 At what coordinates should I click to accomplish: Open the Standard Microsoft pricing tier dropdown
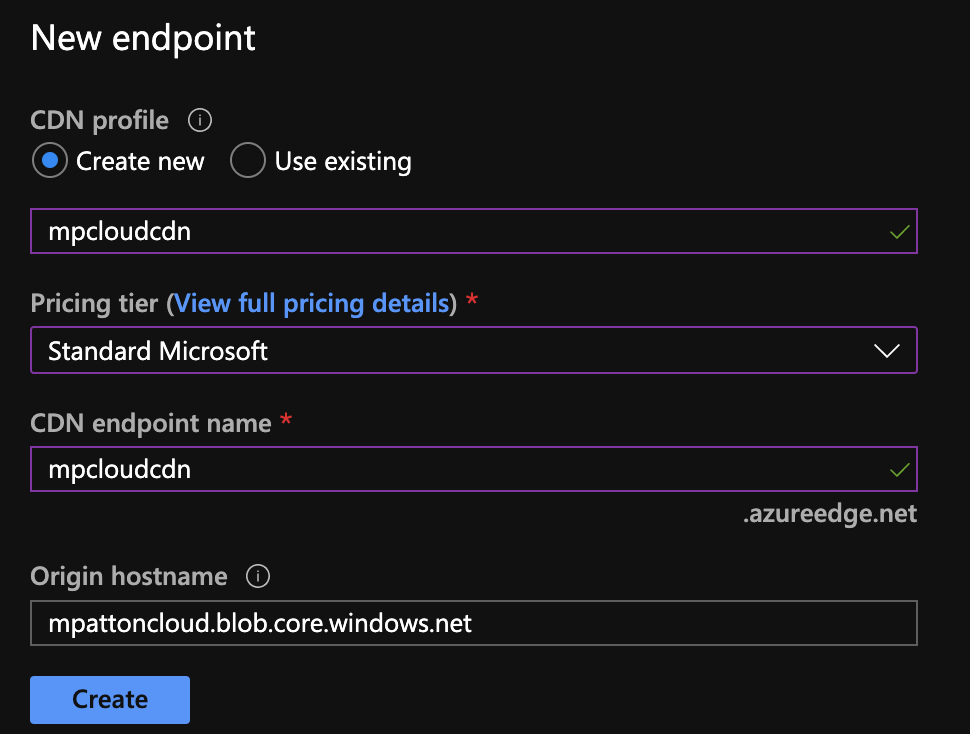[473, 351]
